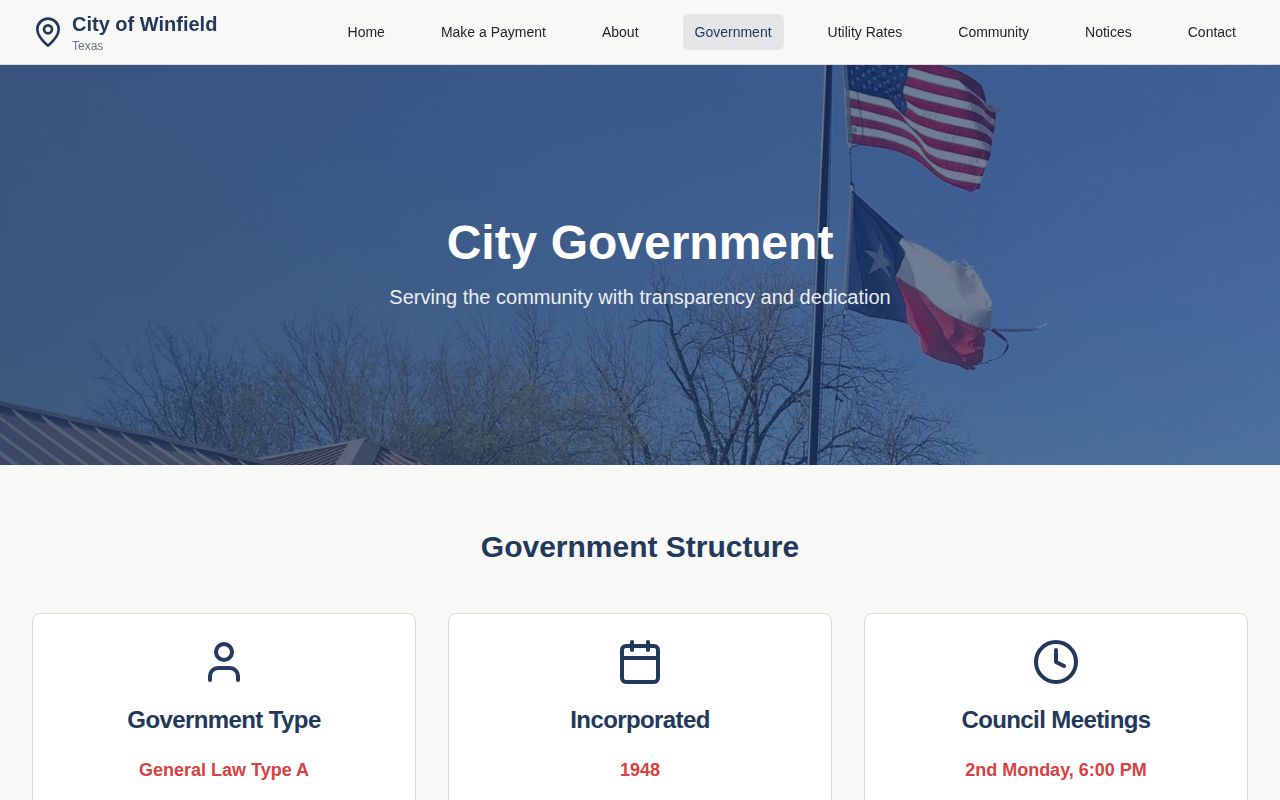Click the Council Meetings card title
1280x800 pixels.
pos(1056,720)
